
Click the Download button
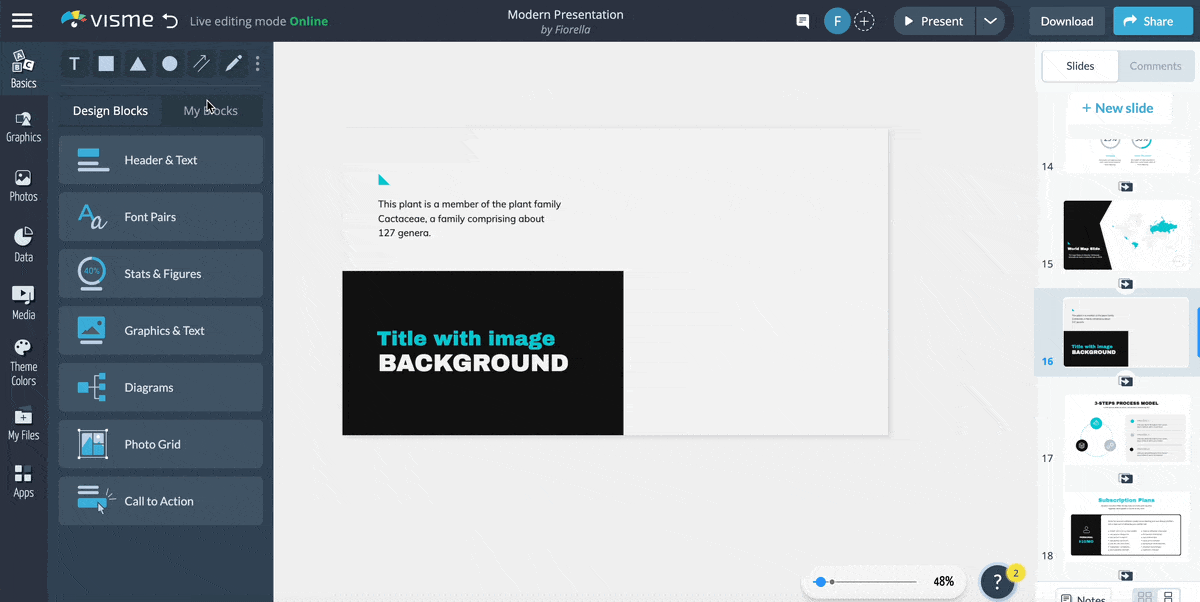1066,21
